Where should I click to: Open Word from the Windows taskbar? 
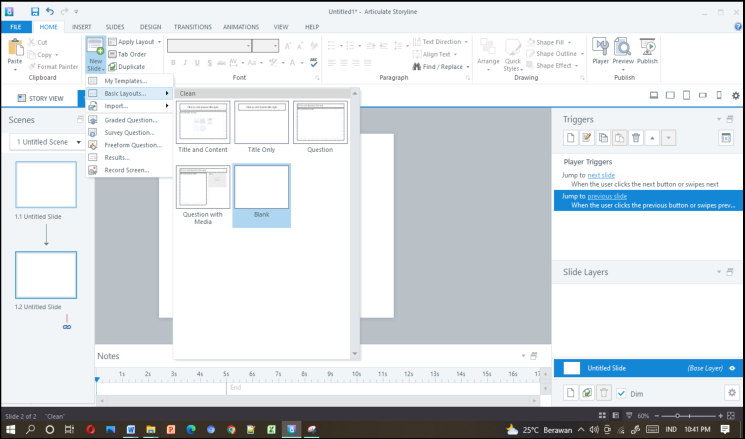(130, 429)
